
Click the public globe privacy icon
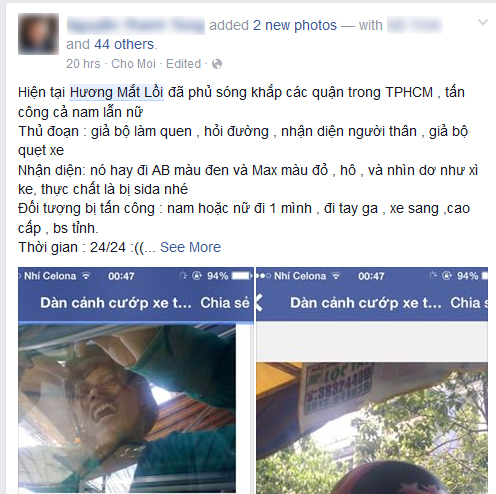[217, 64]
